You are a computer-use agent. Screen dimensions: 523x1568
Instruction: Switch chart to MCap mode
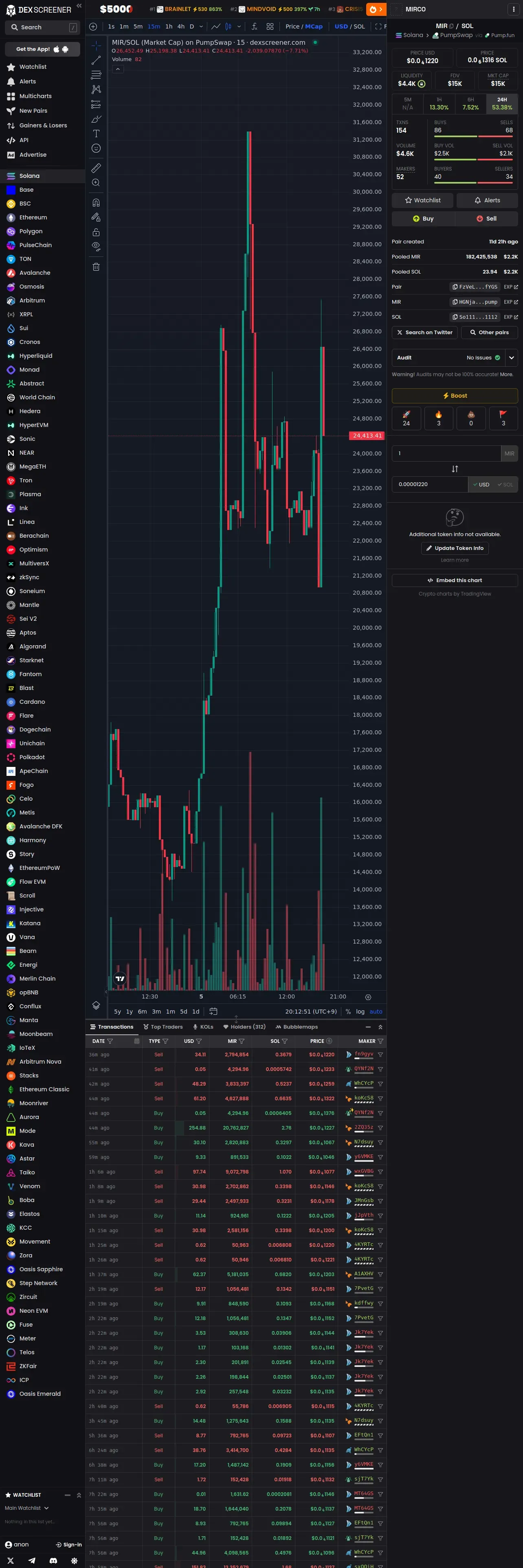[314, 27]
